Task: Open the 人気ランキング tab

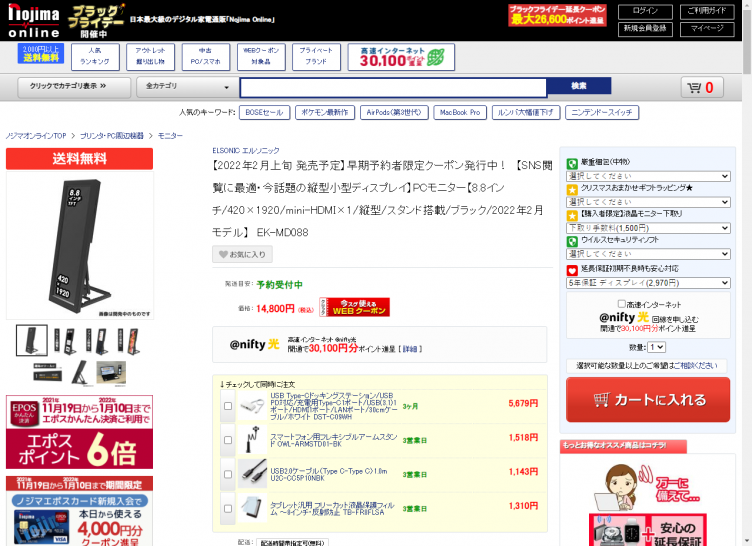Action: coord(95,57)
